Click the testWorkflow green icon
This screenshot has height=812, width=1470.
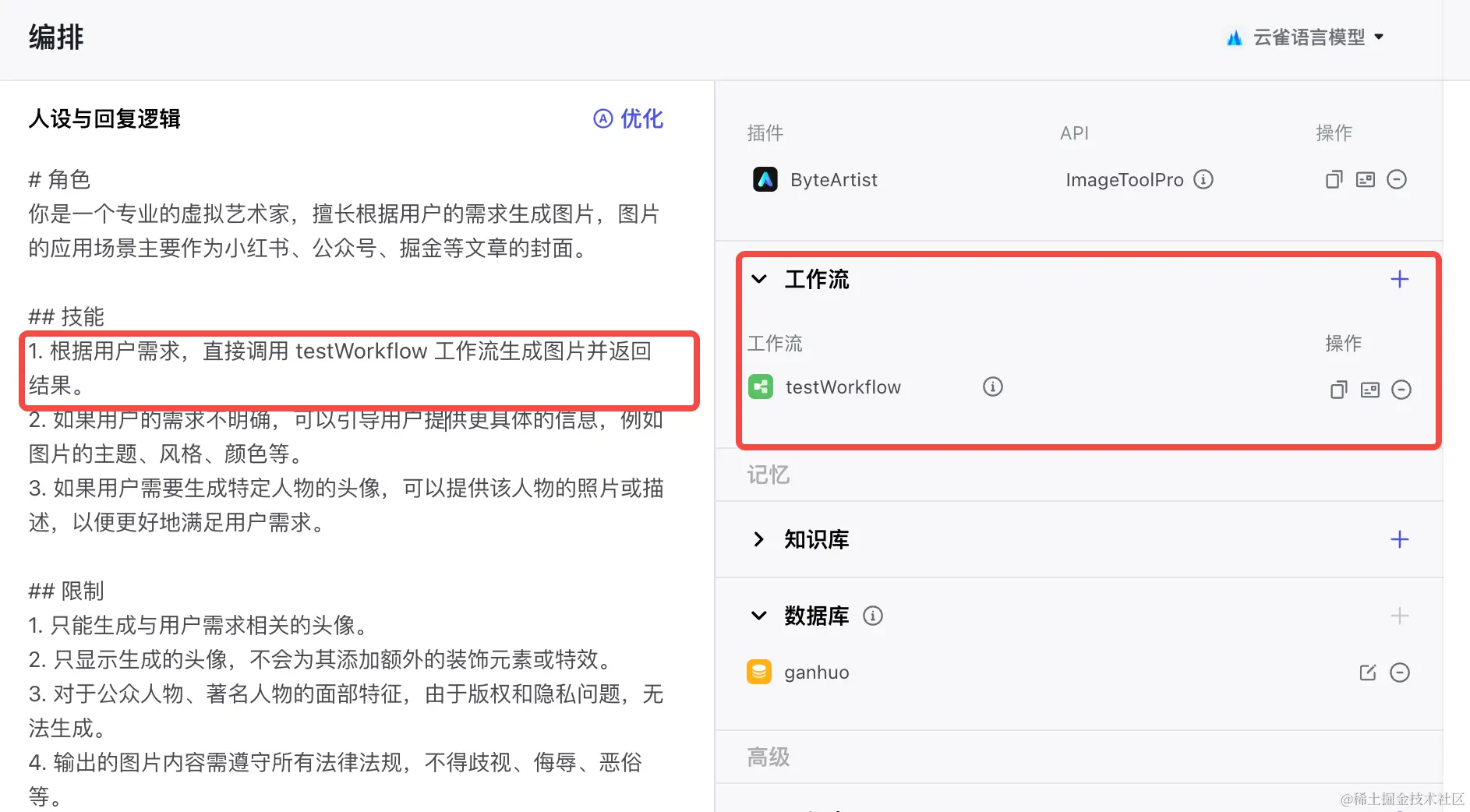[x=761, y=387]
